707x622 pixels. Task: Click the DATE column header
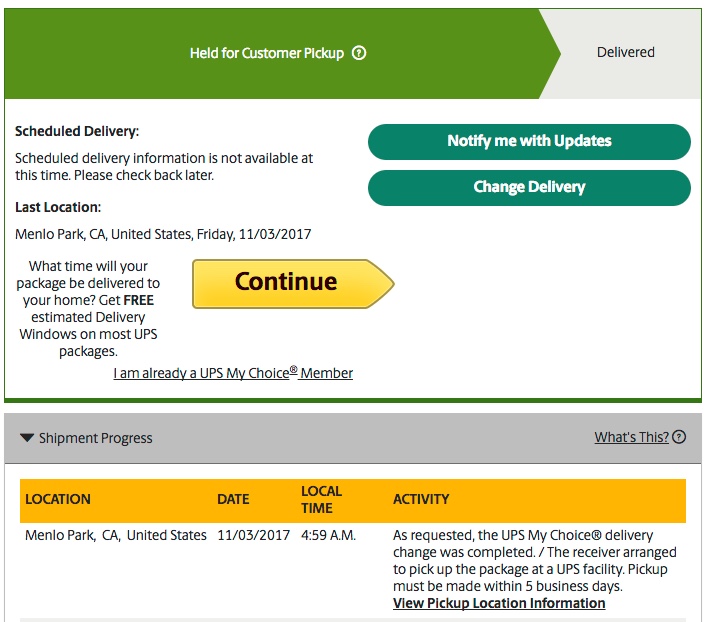coord(233,499)
